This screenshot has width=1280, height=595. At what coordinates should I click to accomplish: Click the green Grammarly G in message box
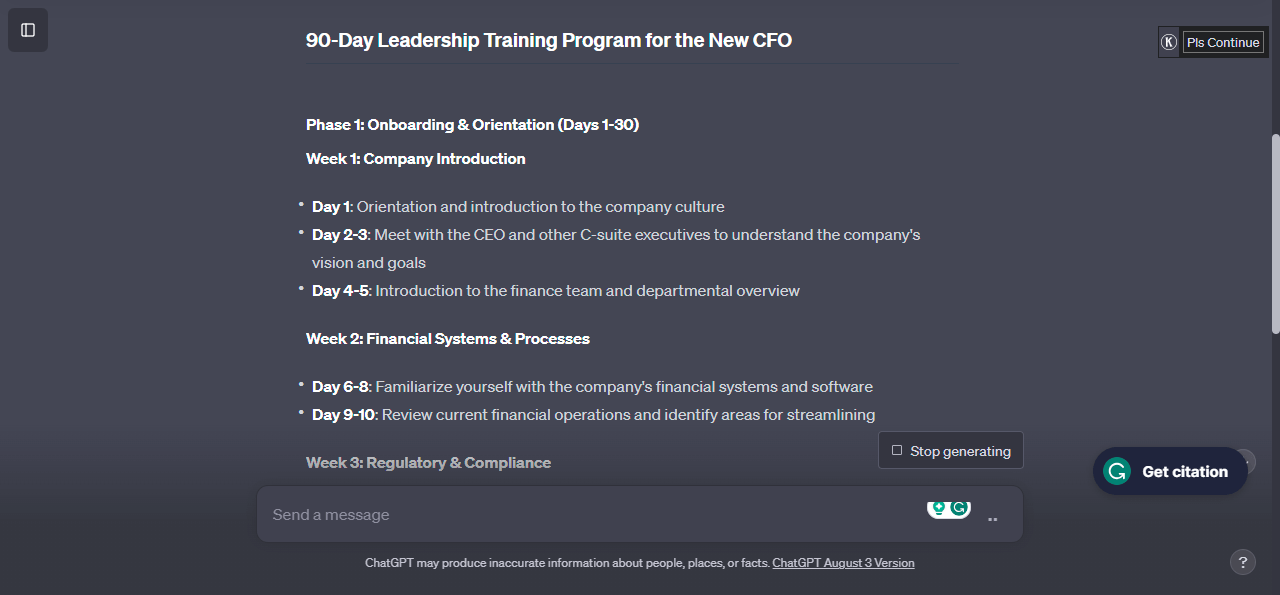pyautogui.click(x=960, y=508)
